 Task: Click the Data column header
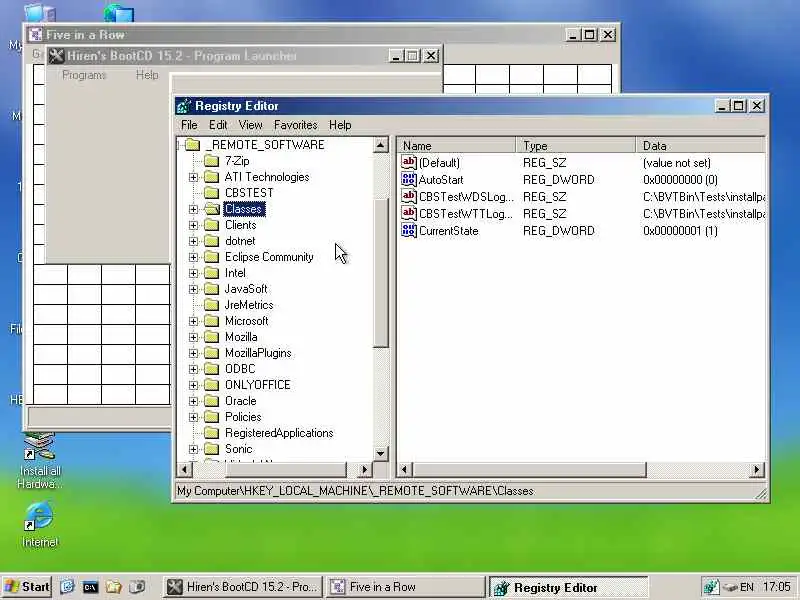700,146
